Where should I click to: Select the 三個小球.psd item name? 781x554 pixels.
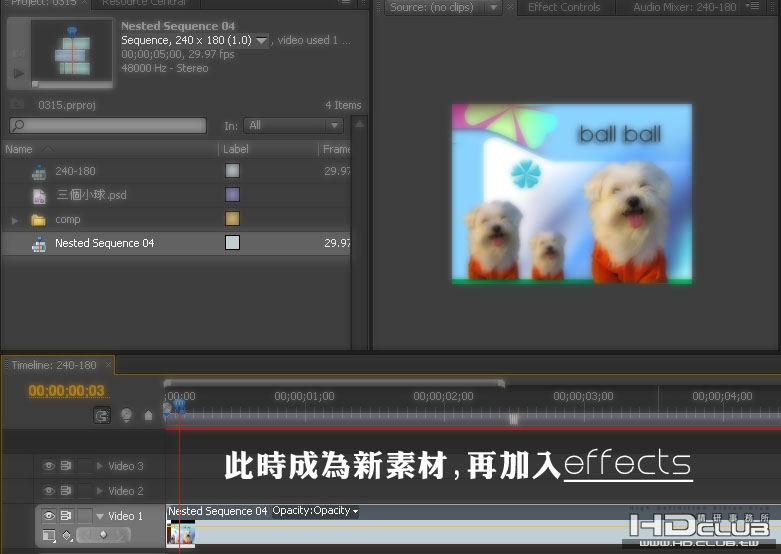click(x=91, y=195)
